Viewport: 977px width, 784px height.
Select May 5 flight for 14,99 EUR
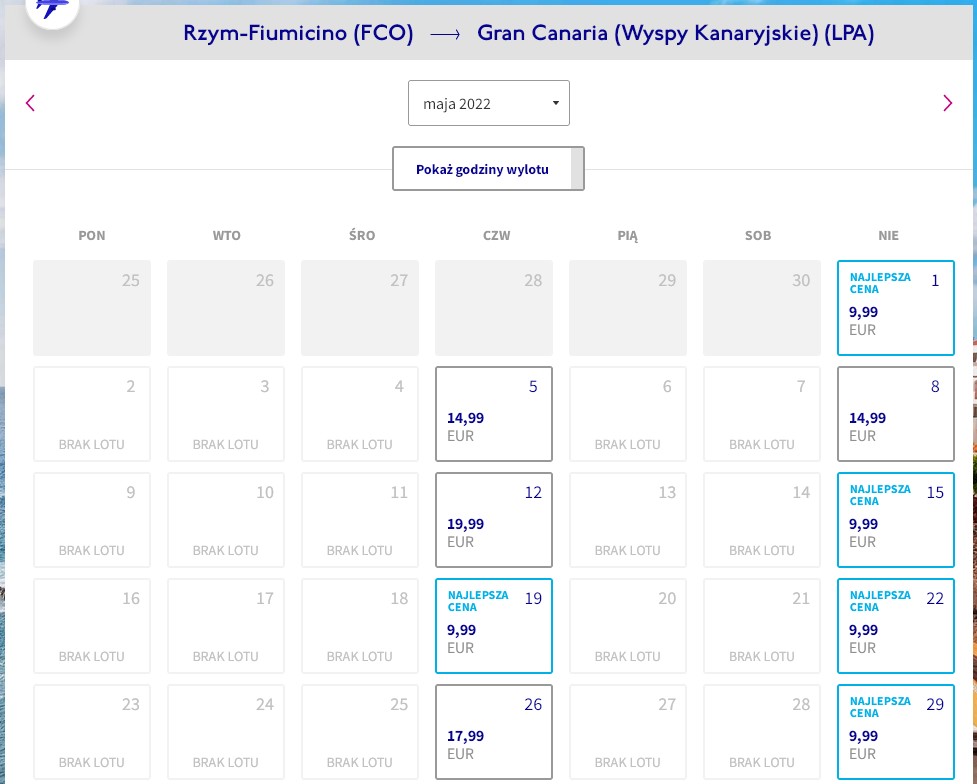point(493,414)
